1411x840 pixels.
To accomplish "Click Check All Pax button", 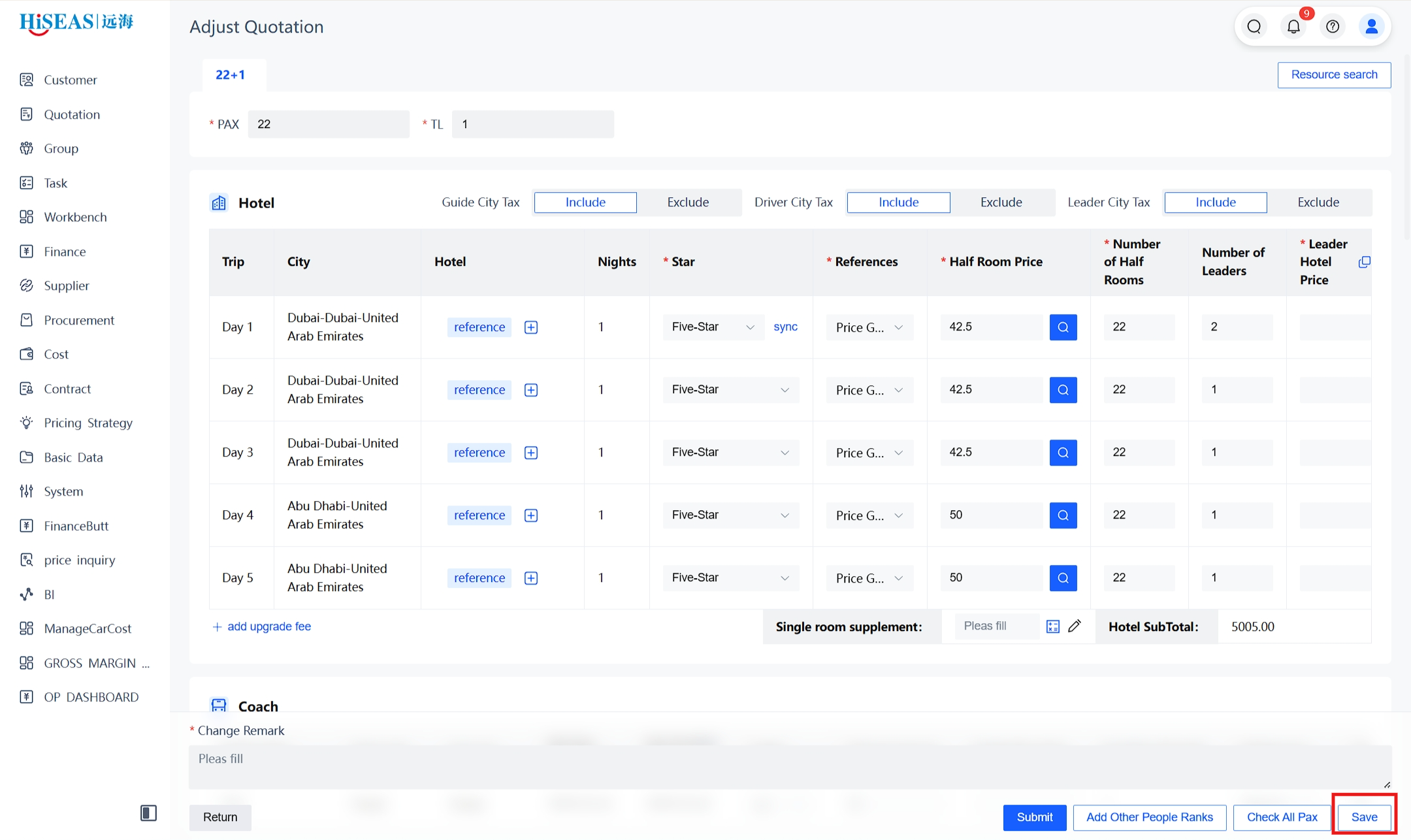I will tap(1282, 817).
